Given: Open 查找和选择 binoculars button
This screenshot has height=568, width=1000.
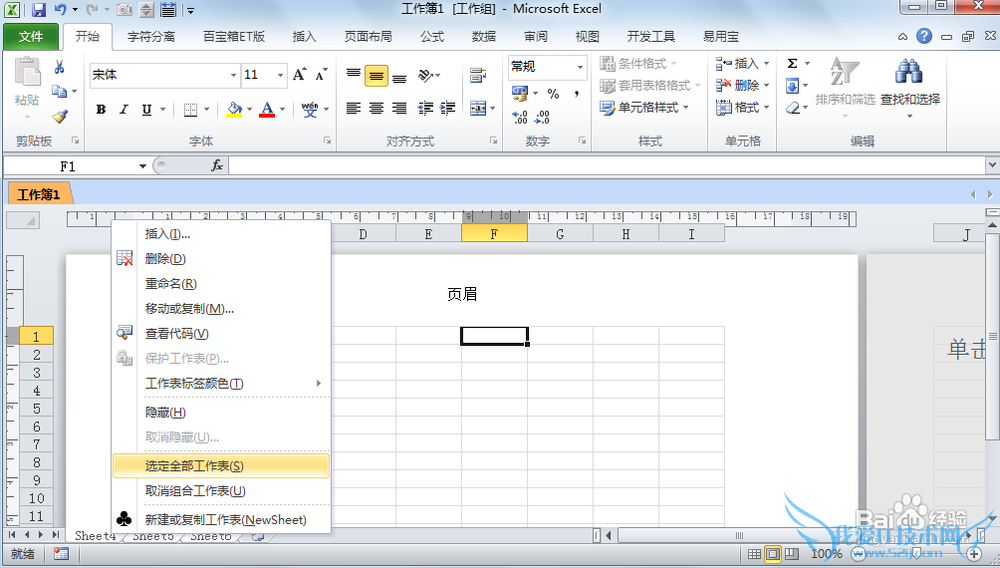Looking at the screenshot, I should point(910,86).
